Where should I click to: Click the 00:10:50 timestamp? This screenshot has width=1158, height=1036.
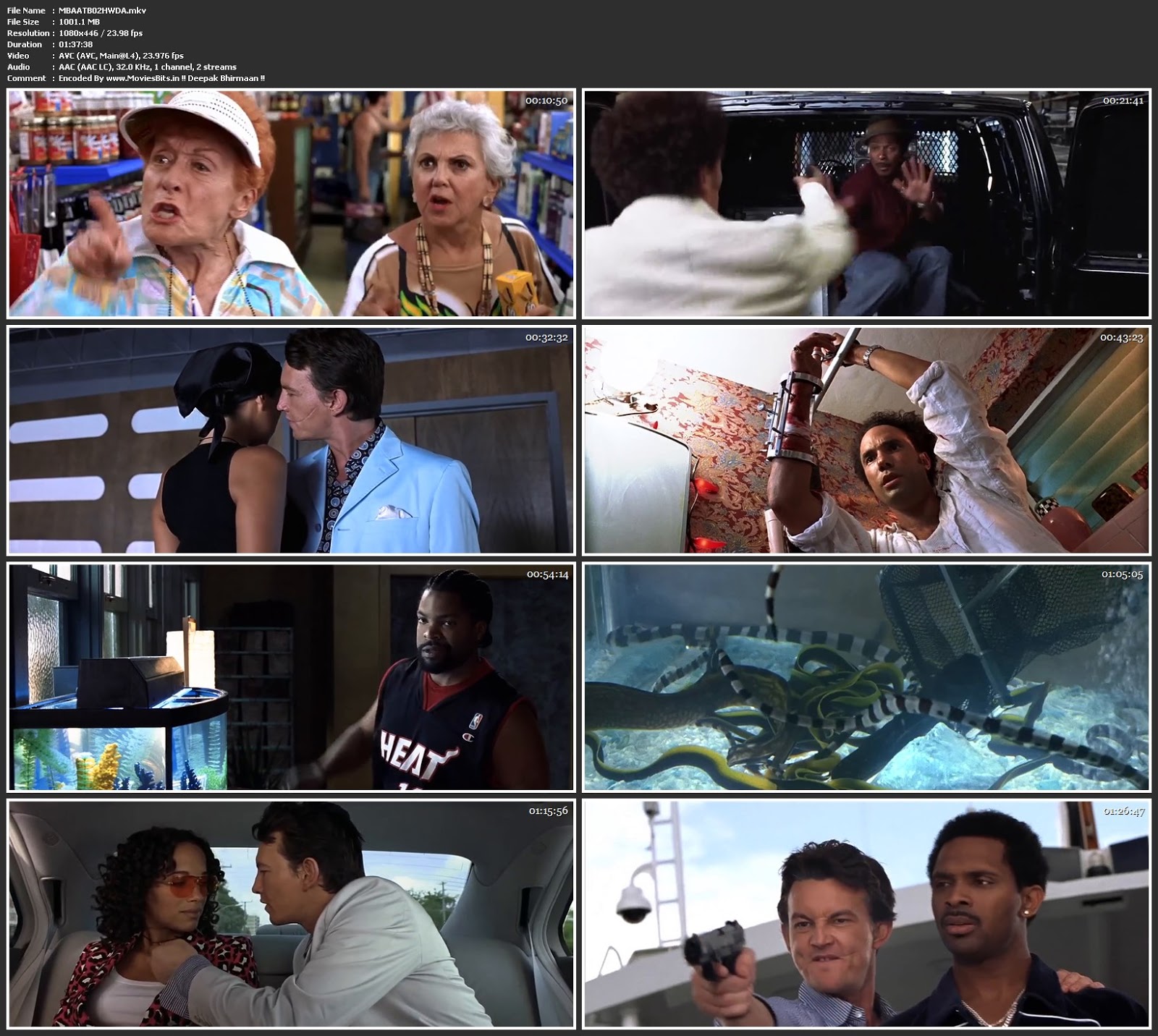546,101
